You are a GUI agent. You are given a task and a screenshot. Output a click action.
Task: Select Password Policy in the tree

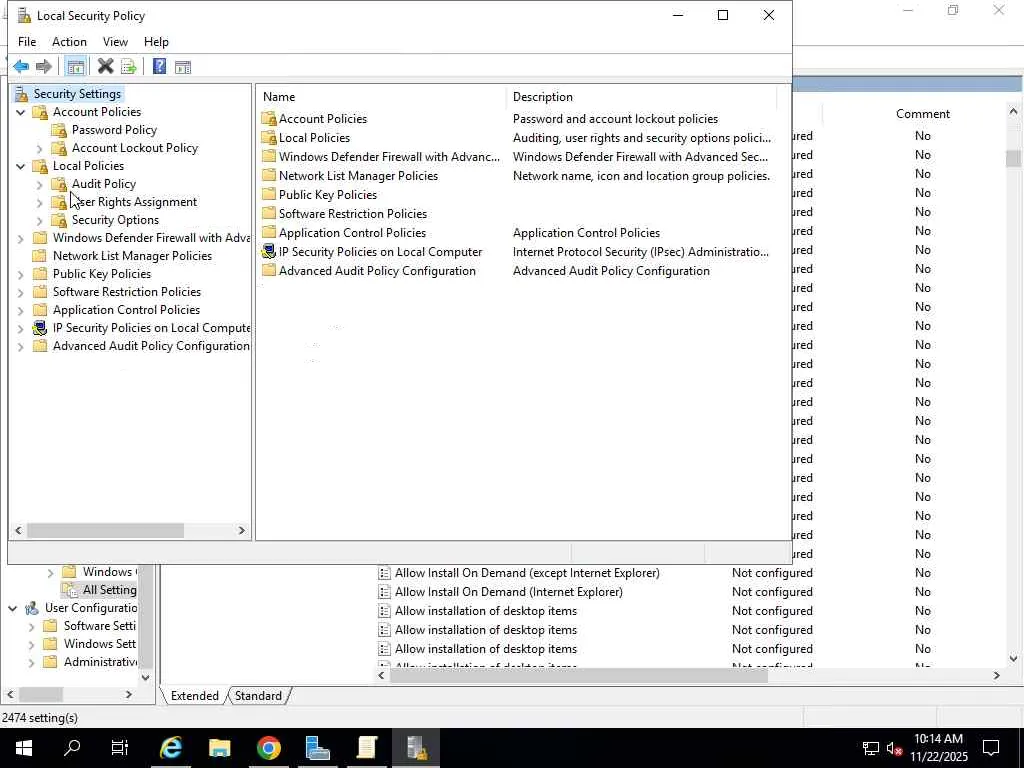pyautogui.click(x=114, y=130)
